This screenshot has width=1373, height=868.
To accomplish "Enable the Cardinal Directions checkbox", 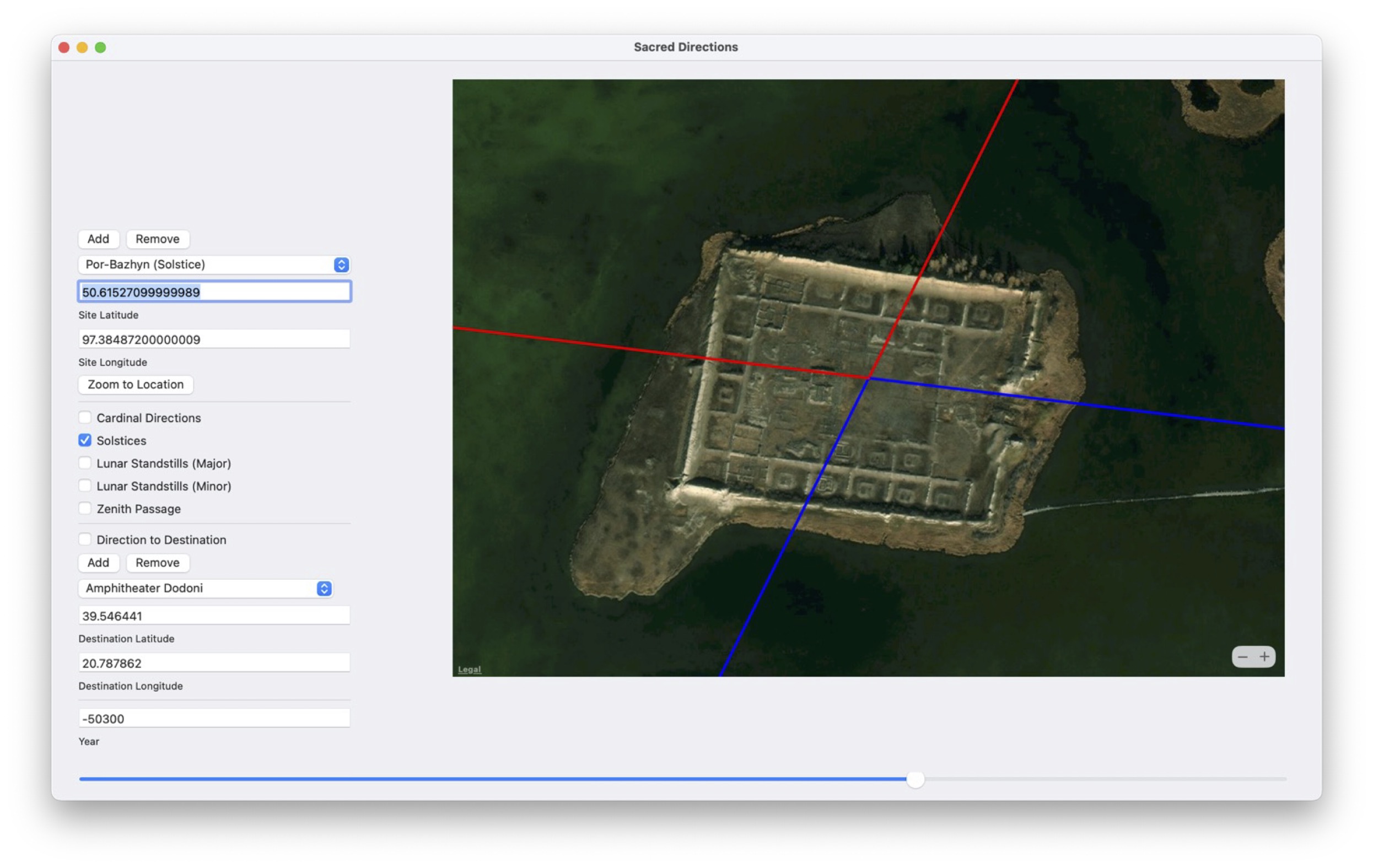I will point(85,418).
